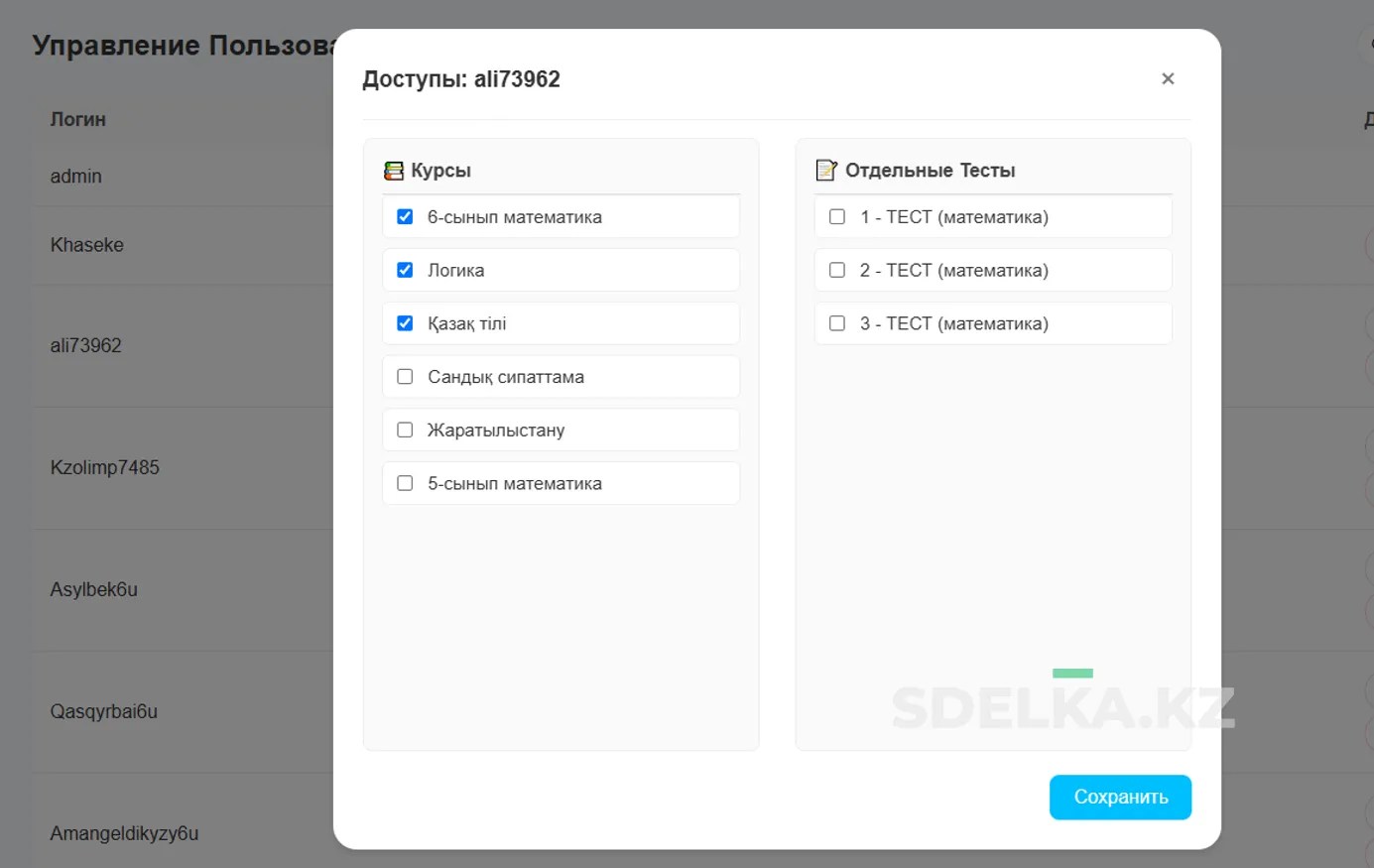Click the dialog title Доступы: ali73962
The image size is (1374, 868).
pos(461,79)
